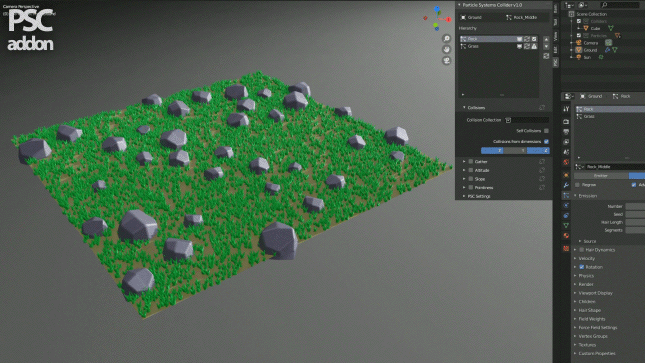Expand the Field Weights panel
Screen dimensions: 645x363
pos(575,319)
